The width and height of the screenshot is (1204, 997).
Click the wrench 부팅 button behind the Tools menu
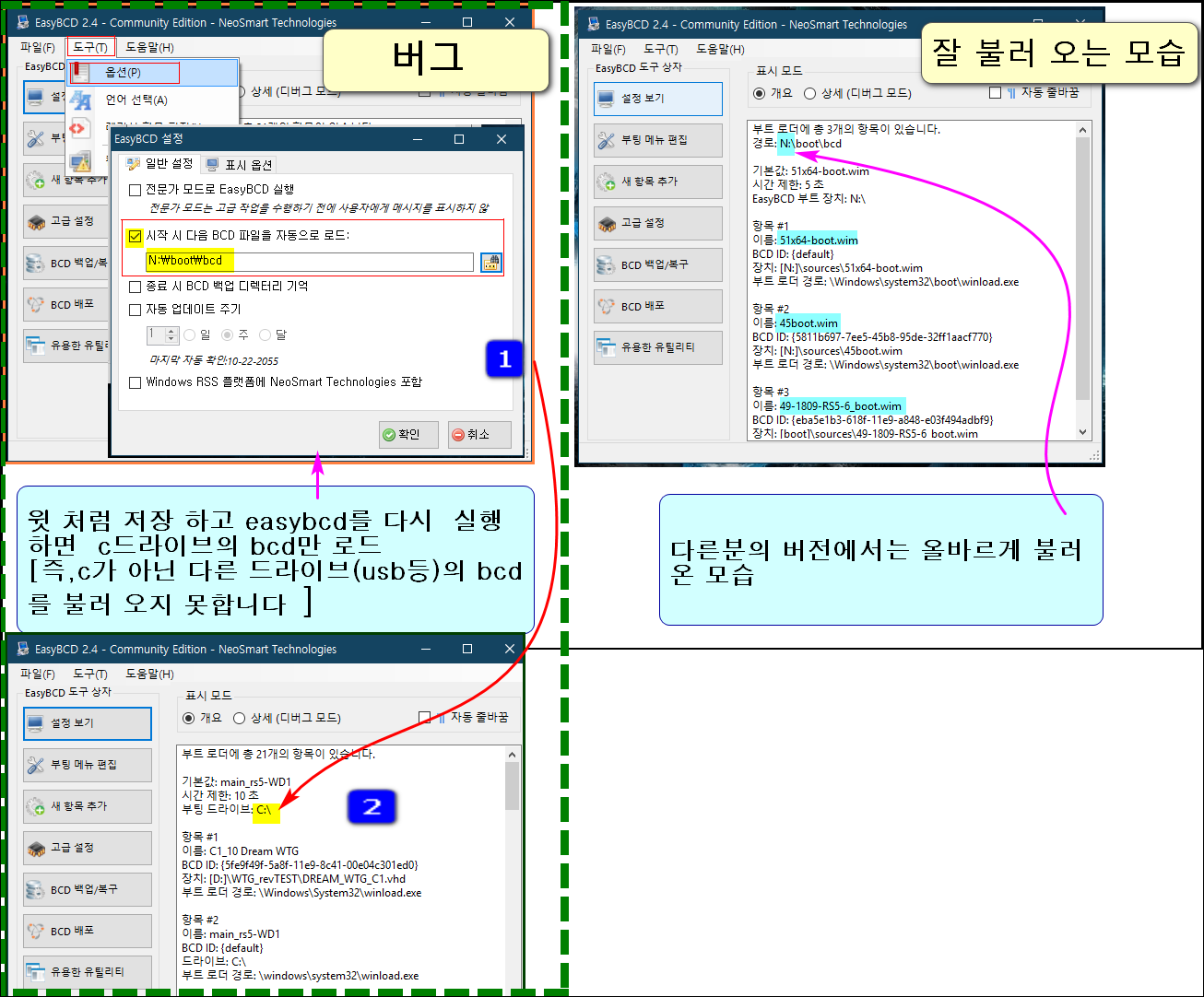pyautogui.click(x=44, y=138)
